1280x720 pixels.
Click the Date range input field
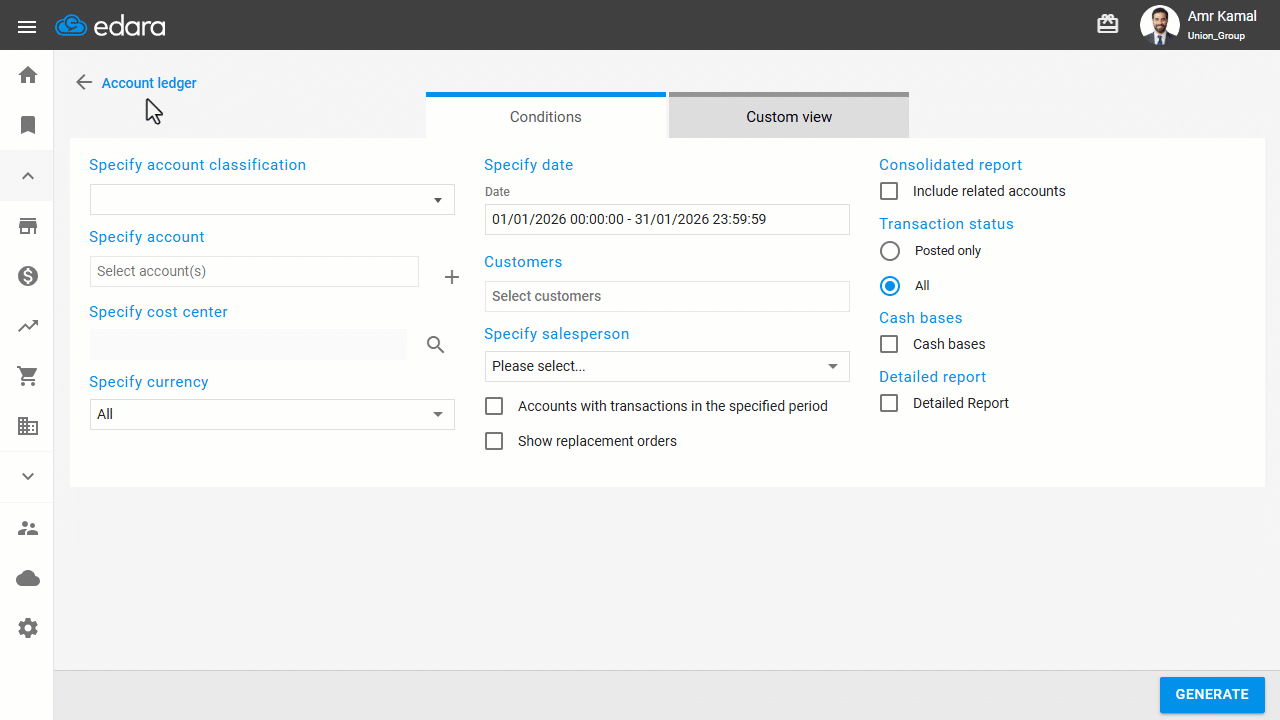667,219
